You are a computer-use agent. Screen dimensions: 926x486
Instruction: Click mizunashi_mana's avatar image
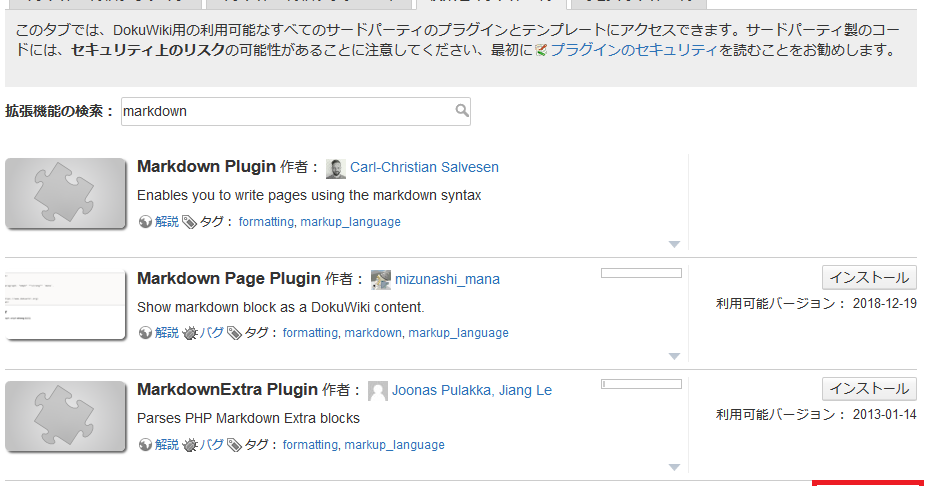(x=380, y=279)
